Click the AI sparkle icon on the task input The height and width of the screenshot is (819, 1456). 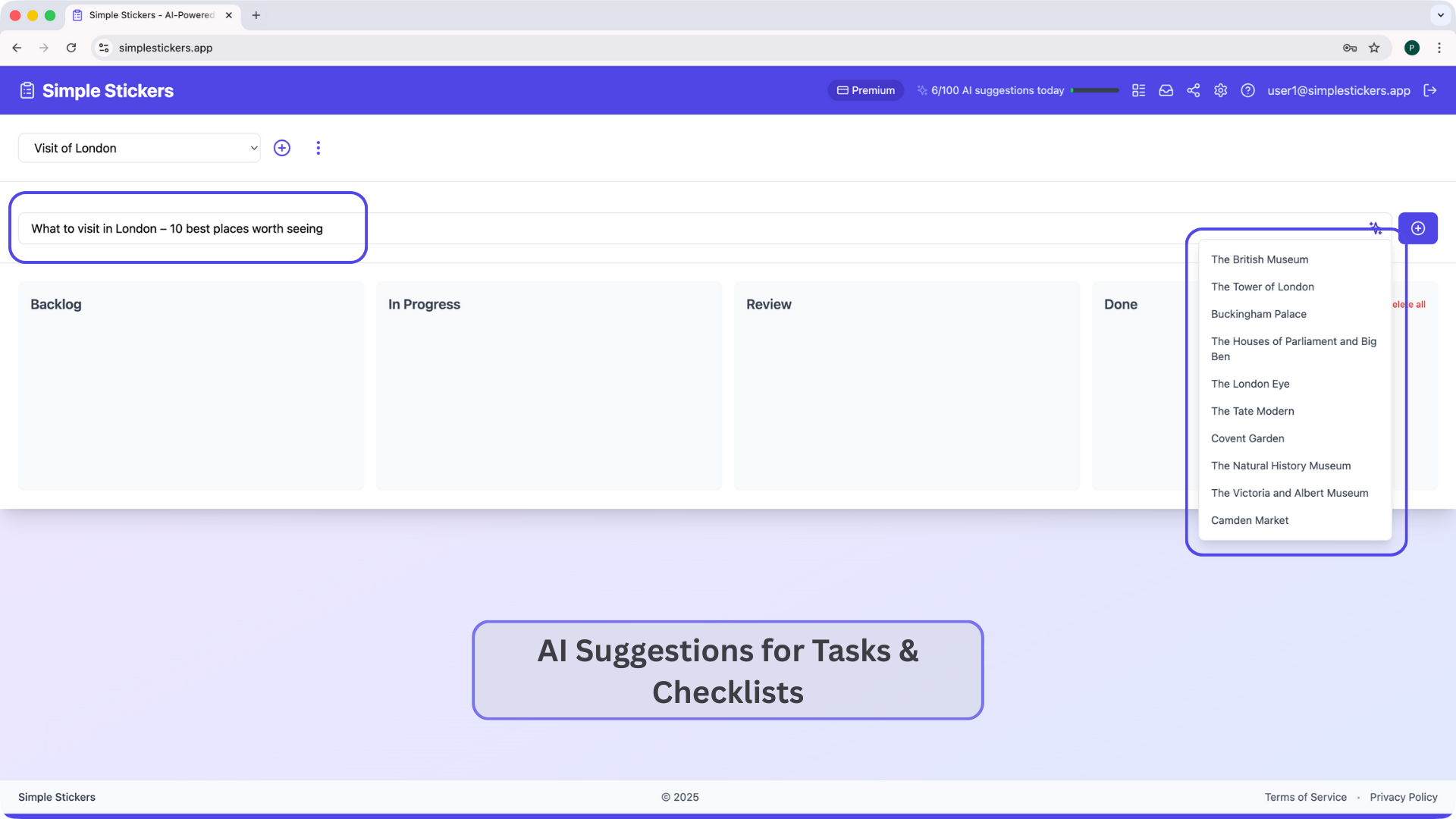[1375, 227]
